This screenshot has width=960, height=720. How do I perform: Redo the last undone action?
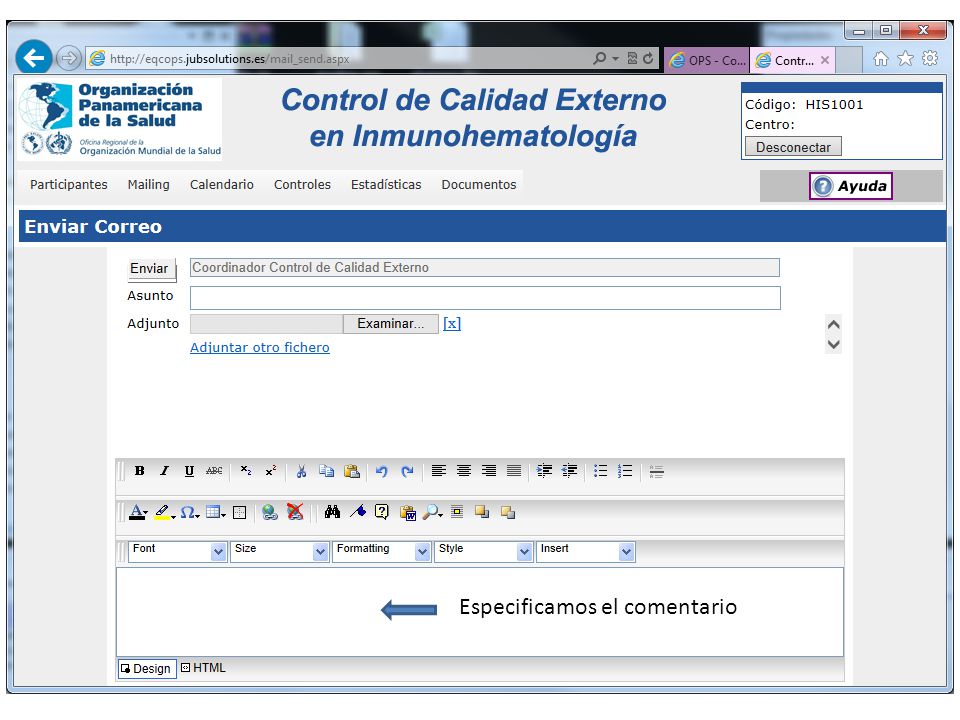point(407,471)
